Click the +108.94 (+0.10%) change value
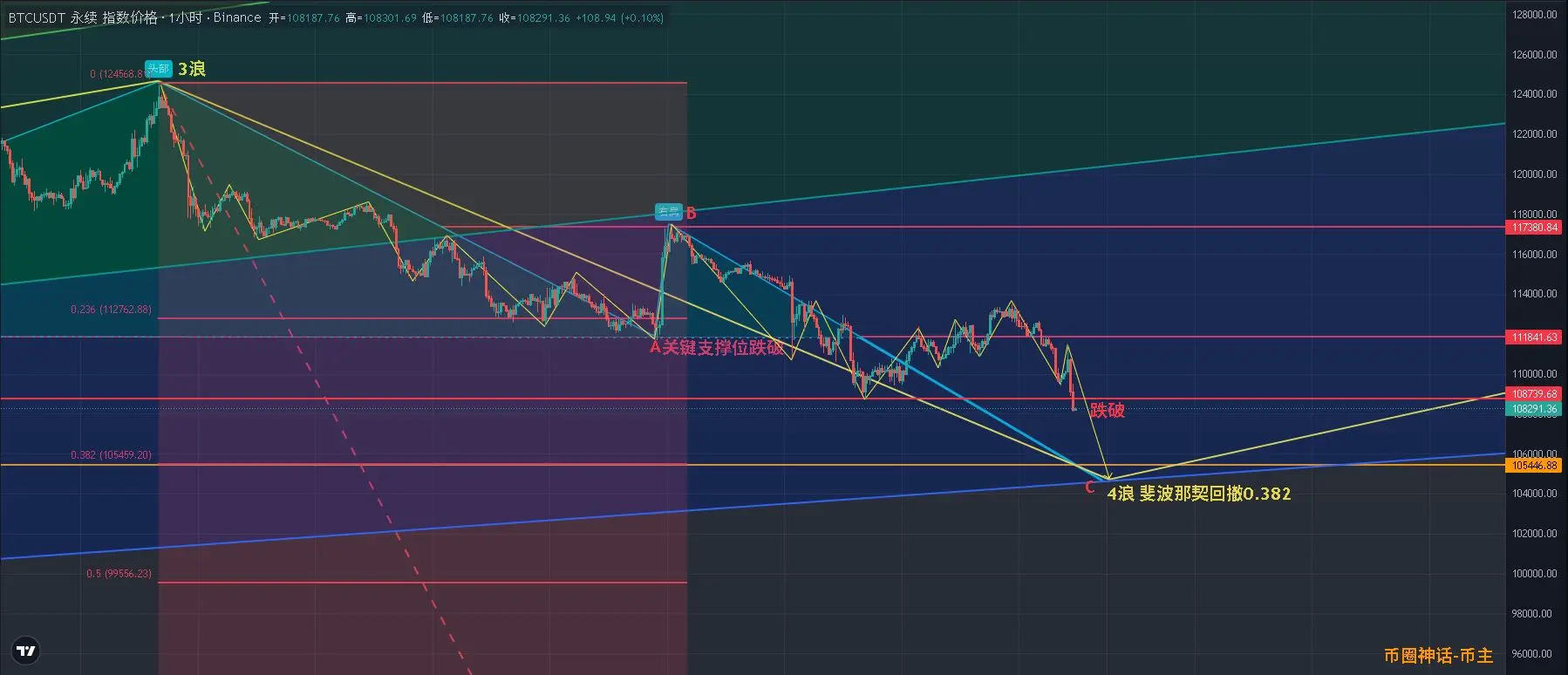Viewport: 1568px width, 675px height. [x=619, y=18]
